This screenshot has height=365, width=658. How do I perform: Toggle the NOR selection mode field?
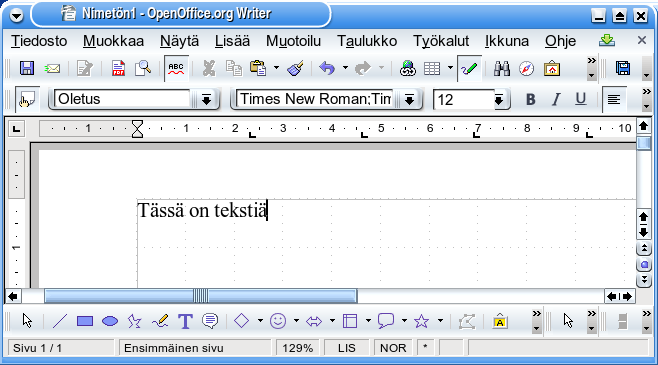click(393, 348)
